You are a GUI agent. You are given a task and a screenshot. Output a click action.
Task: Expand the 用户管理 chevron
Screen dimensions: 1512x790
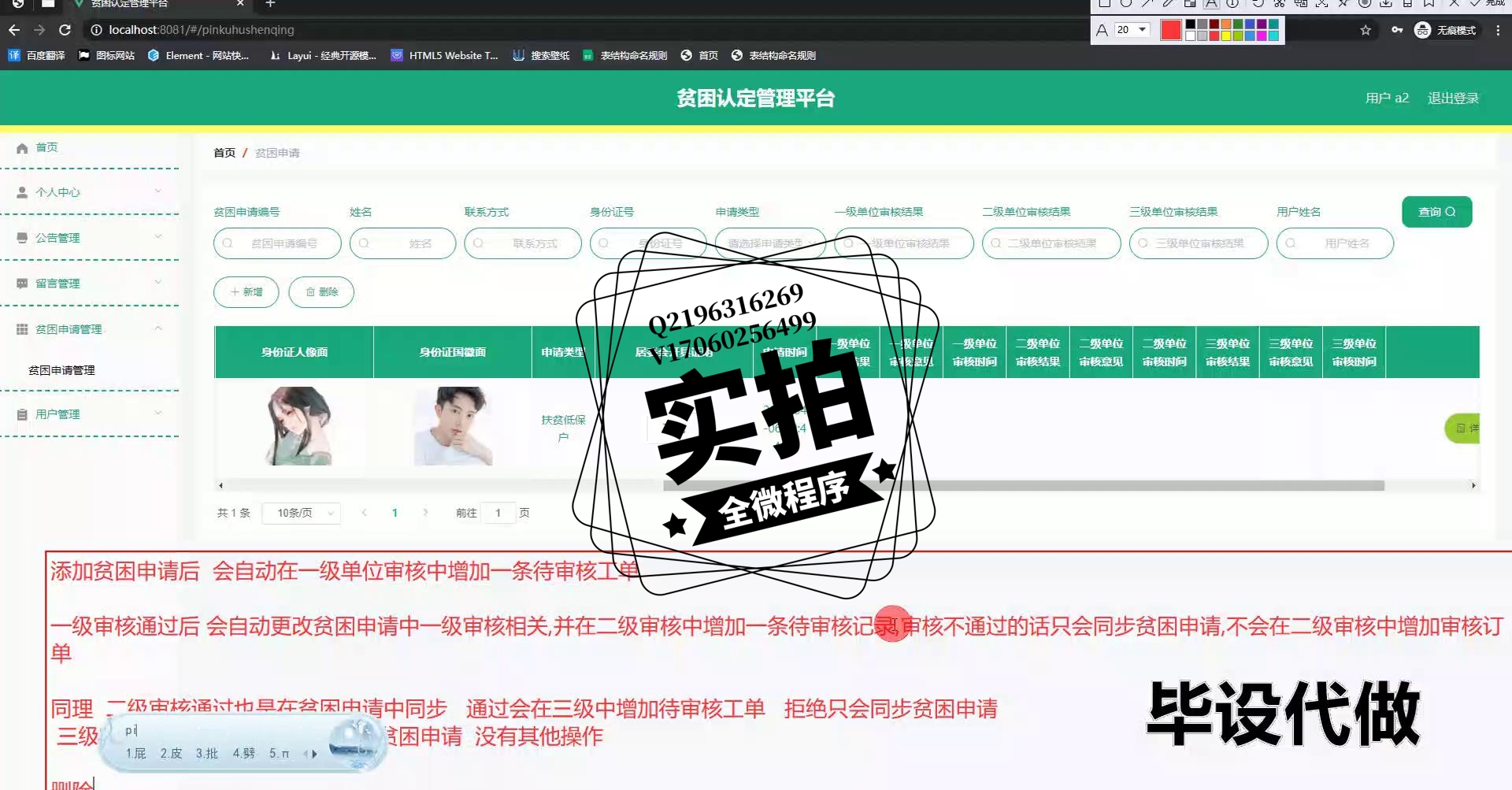pos(158,414)
